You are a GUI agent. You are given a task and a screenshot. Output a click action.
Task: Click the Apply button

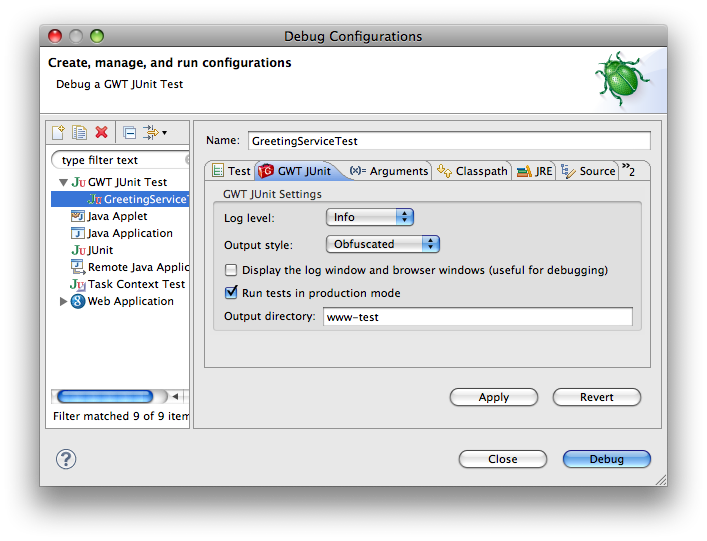click(494, 397)
